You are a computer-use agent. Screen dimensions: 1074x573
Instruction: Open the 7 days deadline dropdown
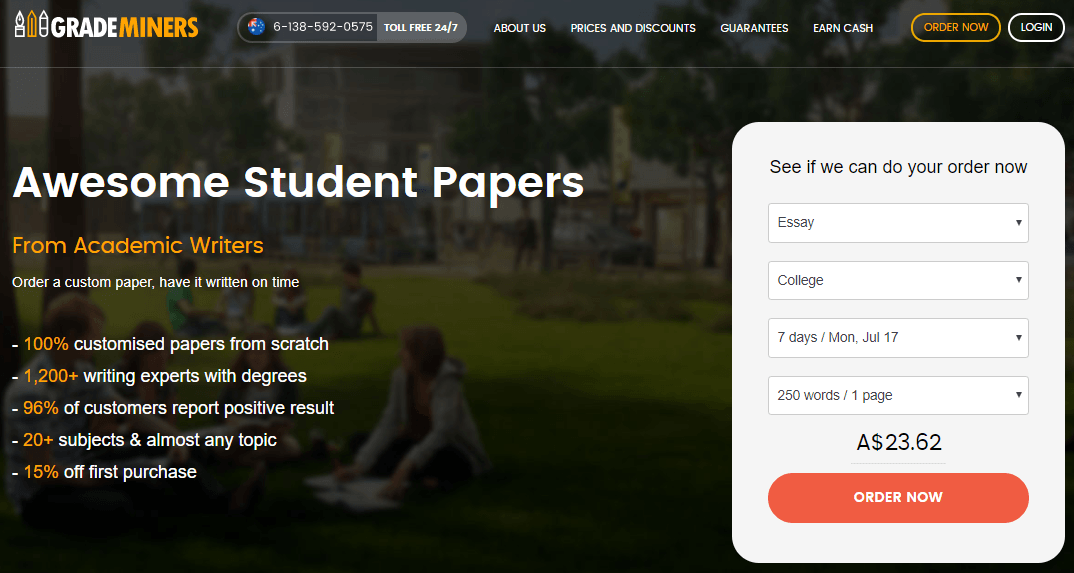pos(898,338)
